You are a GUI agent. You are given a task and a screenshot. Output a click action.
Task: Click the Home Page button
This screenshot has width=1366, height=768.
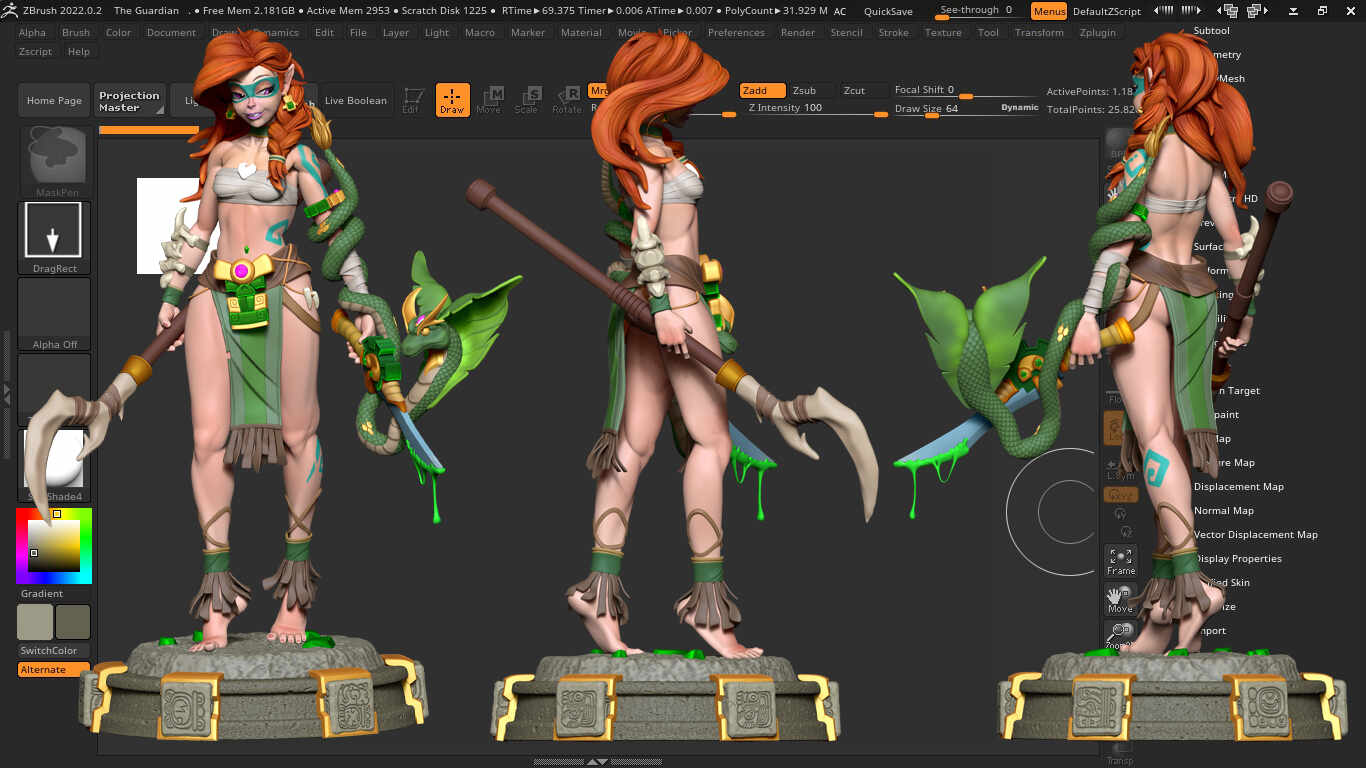coord(55,100)
